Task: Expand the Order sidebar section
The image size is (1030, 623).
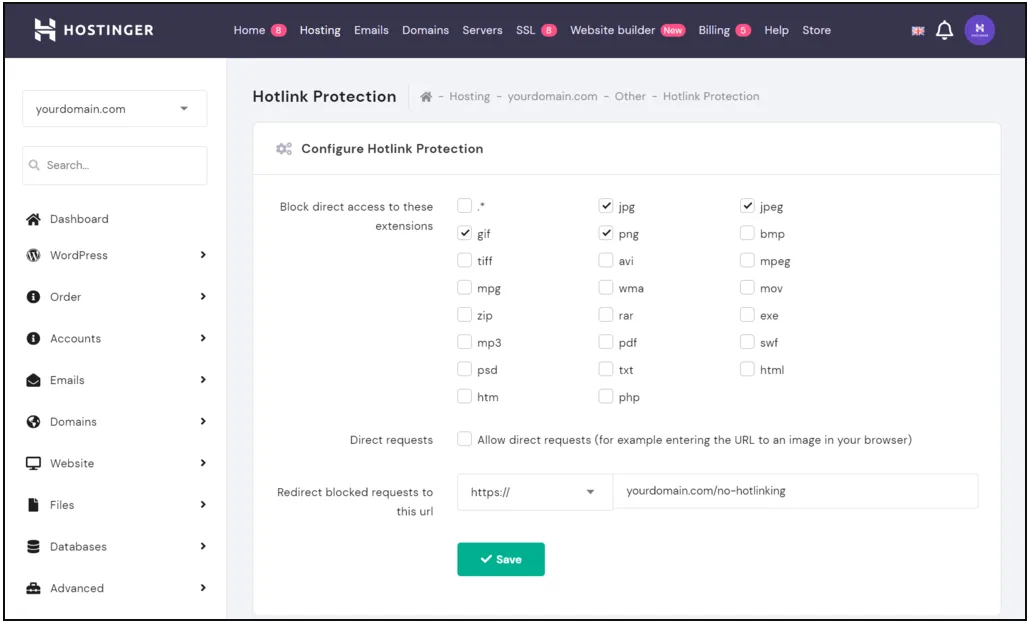Action: (x=203, y=296)
